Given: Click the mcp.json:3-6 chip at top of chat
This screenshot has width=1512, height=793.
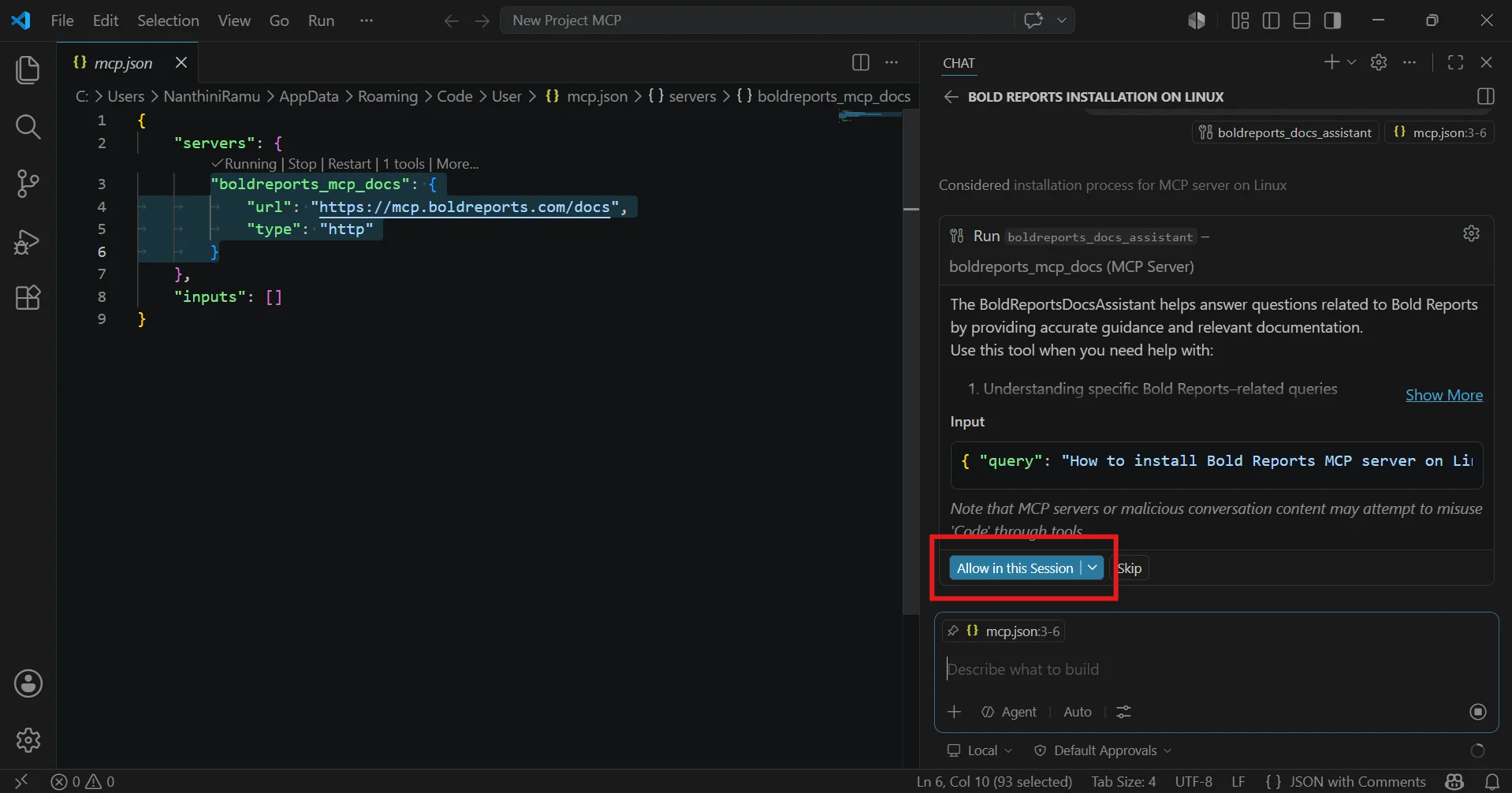Looking at the screenshot, I should 1439,132.
